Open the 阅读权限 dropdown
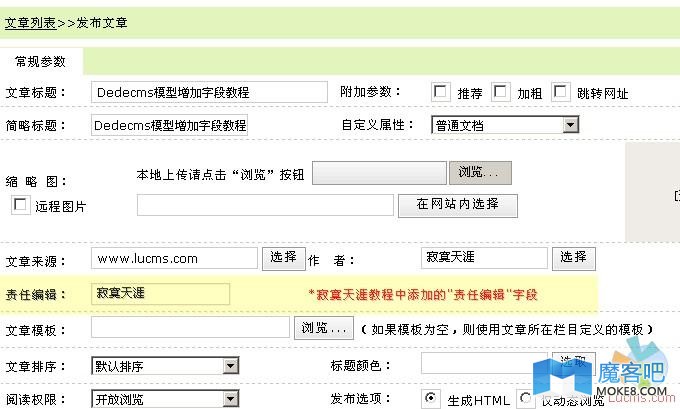The image size is (680, 409). click(164, 399)
